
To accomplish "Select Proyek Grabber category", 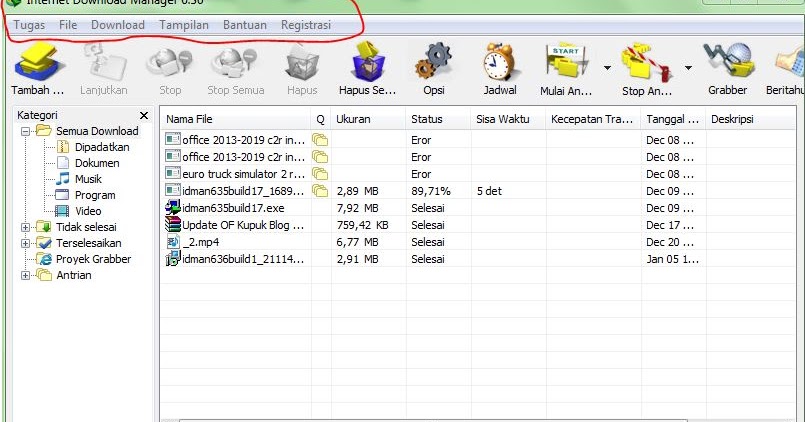I will click(93, 259).
